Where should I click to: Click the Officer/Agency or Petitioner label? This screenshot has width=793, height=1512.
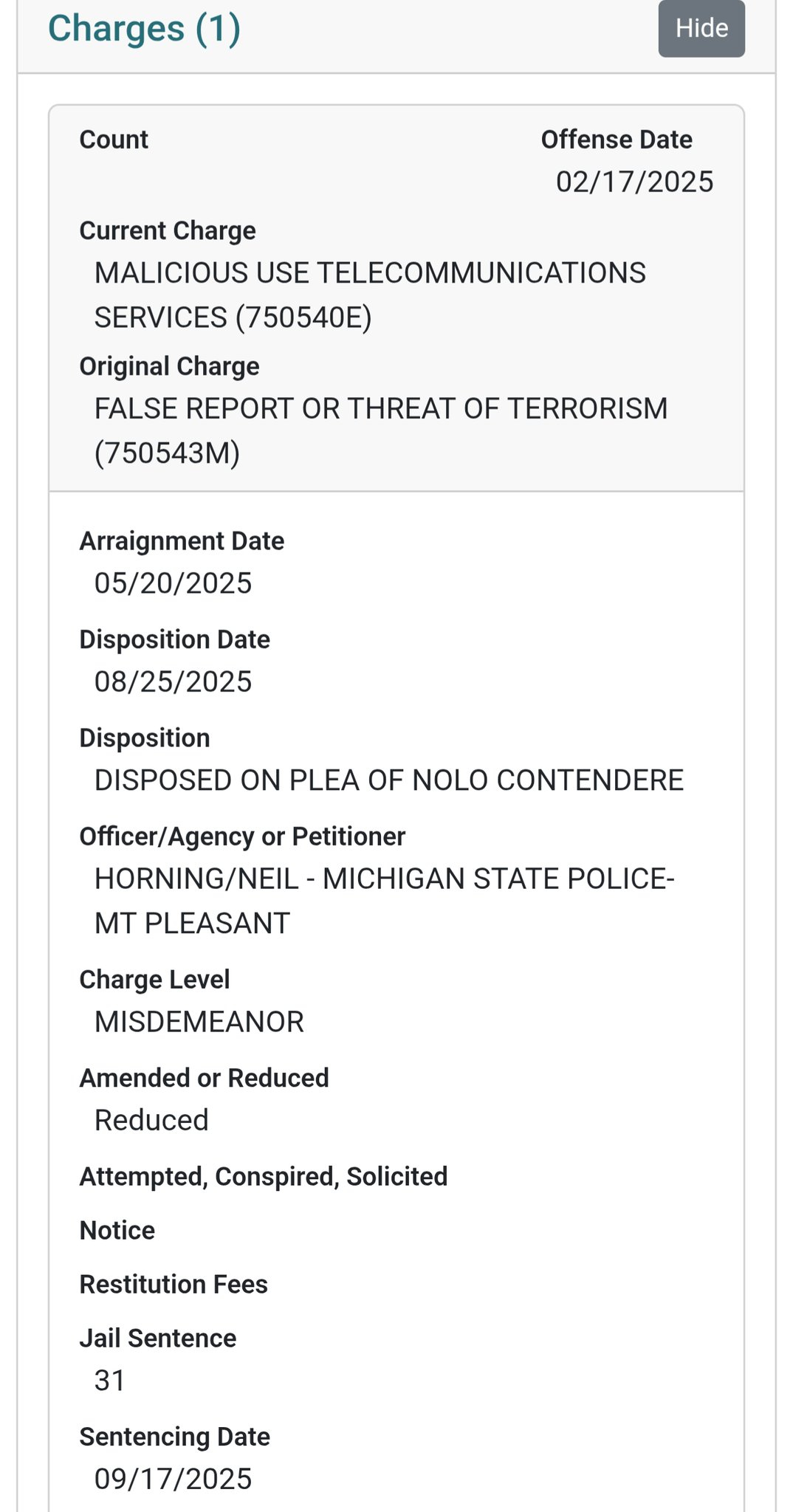(x=242, y=836)
